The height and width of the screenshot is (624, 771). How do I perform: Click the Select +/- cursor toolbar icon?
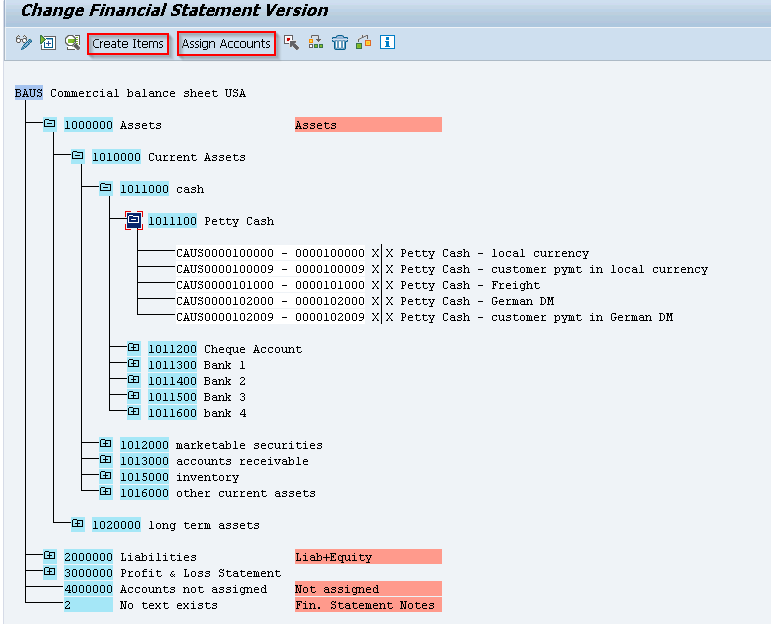click(x=291, y=43)
